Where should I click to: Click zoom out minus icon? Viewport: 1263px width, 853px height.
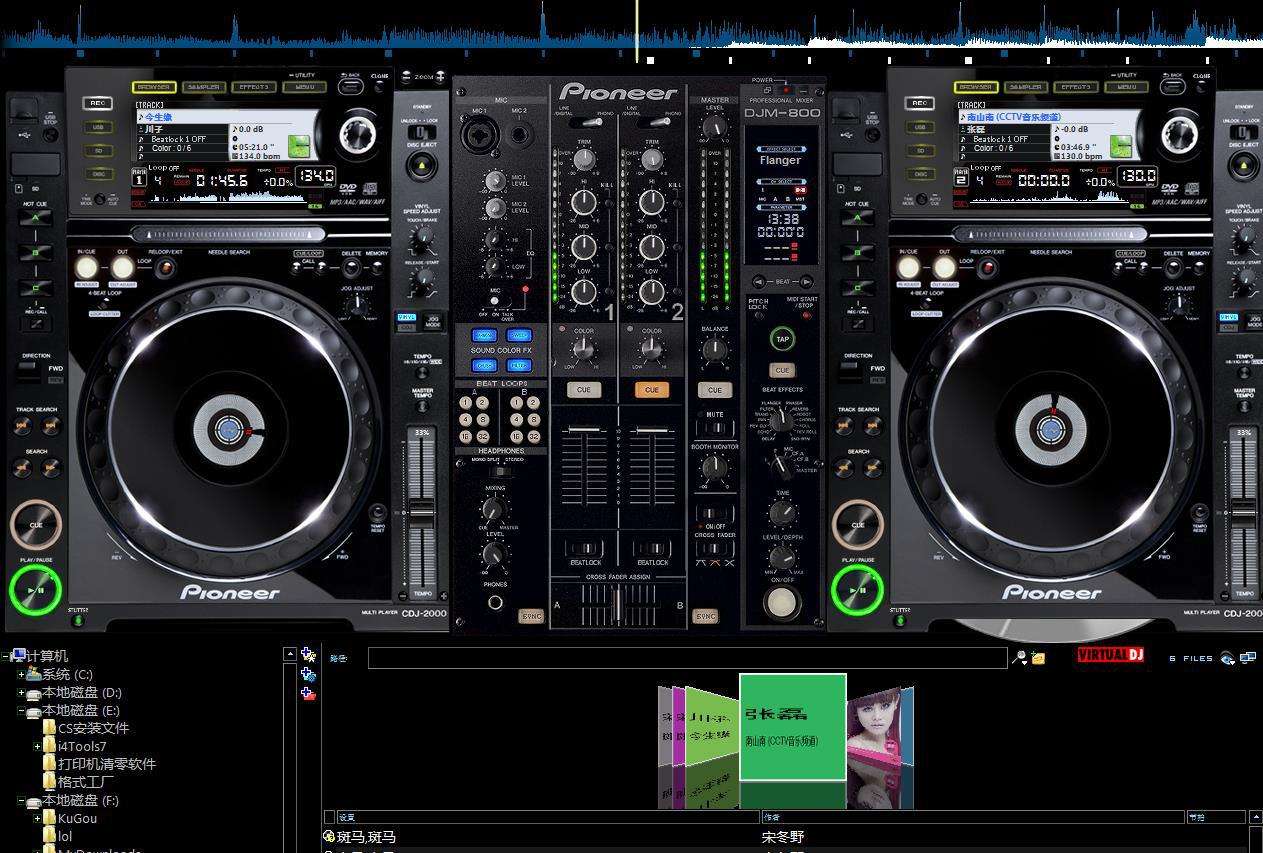(x=406, y=75)
